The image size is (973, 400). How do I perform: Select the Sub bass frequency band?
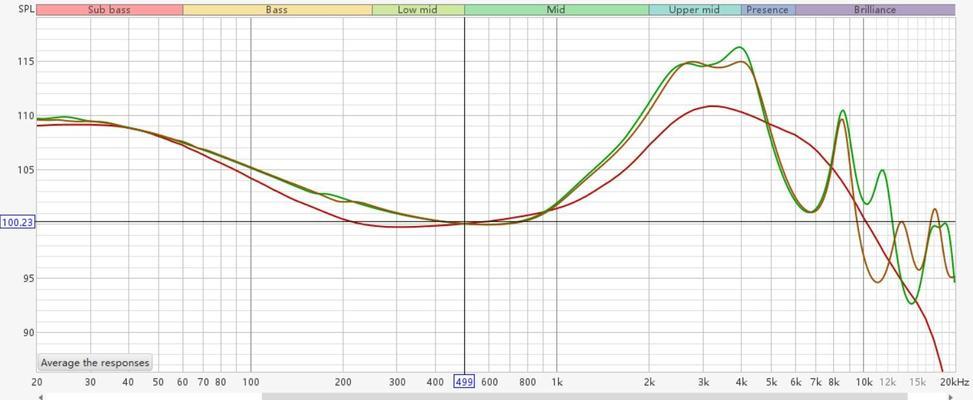109,10
